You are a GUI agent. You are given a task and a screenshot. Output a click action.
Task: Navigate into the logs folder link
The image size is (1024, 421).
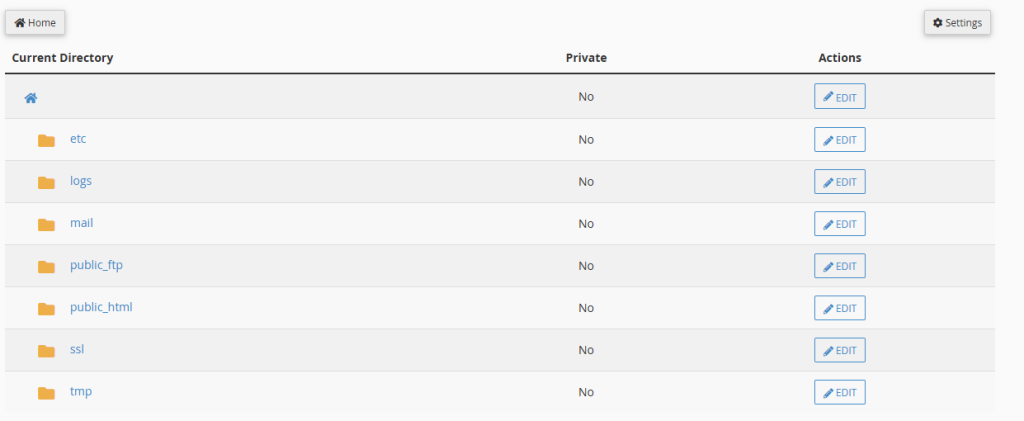pyautogui.click(x=81, y=181)
